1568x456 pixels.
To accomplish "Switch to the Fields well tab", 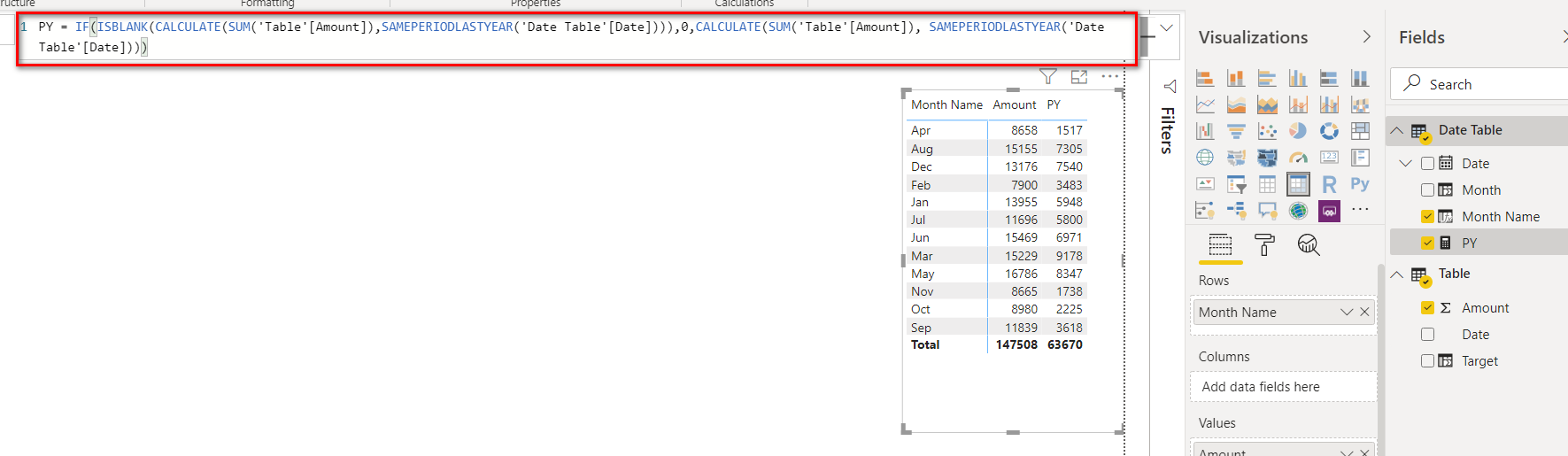I will pos(1220,244).
